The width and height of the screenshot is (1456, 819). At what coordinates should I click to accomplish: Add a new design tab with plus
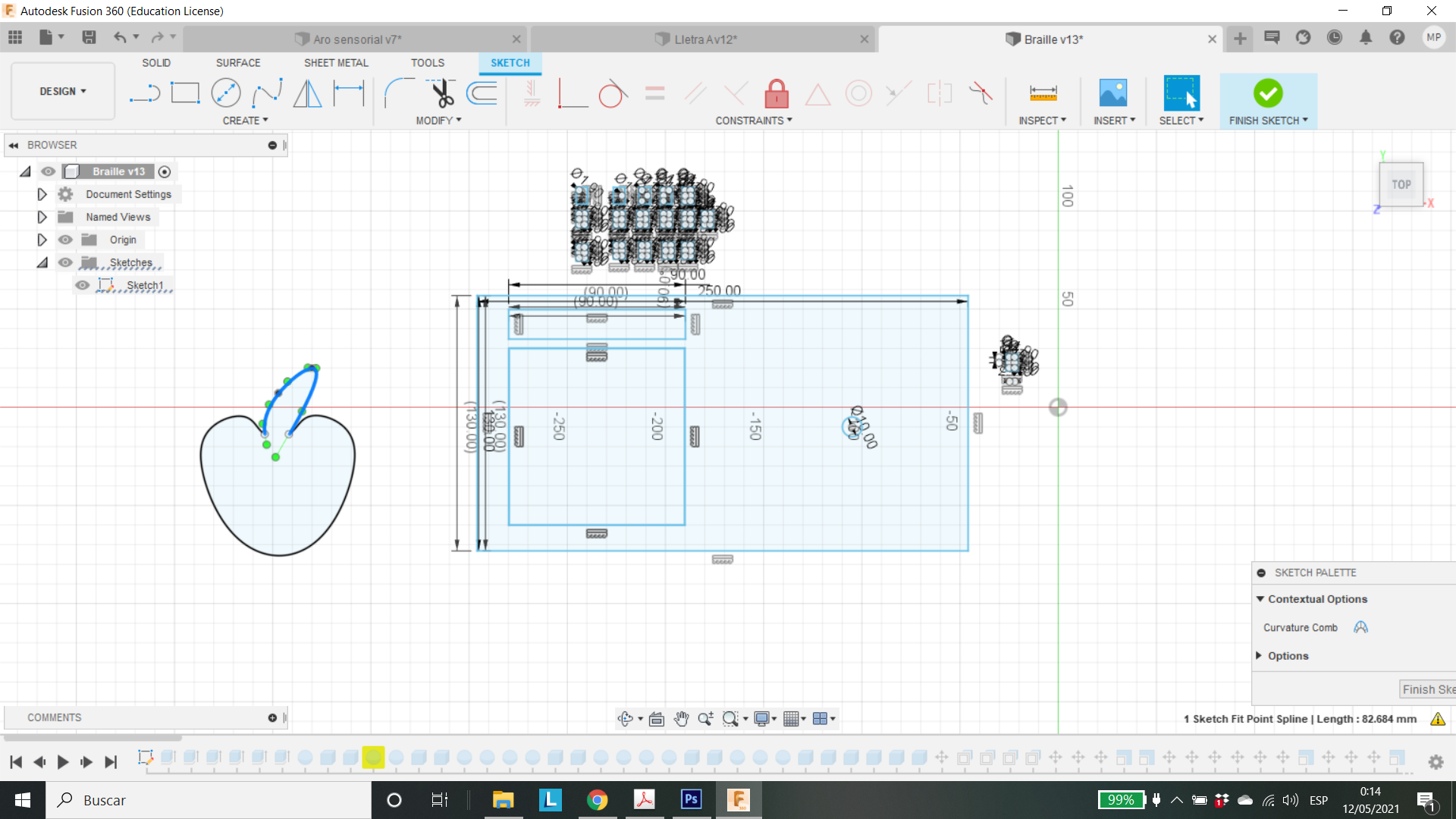(x=1240, y=38)
